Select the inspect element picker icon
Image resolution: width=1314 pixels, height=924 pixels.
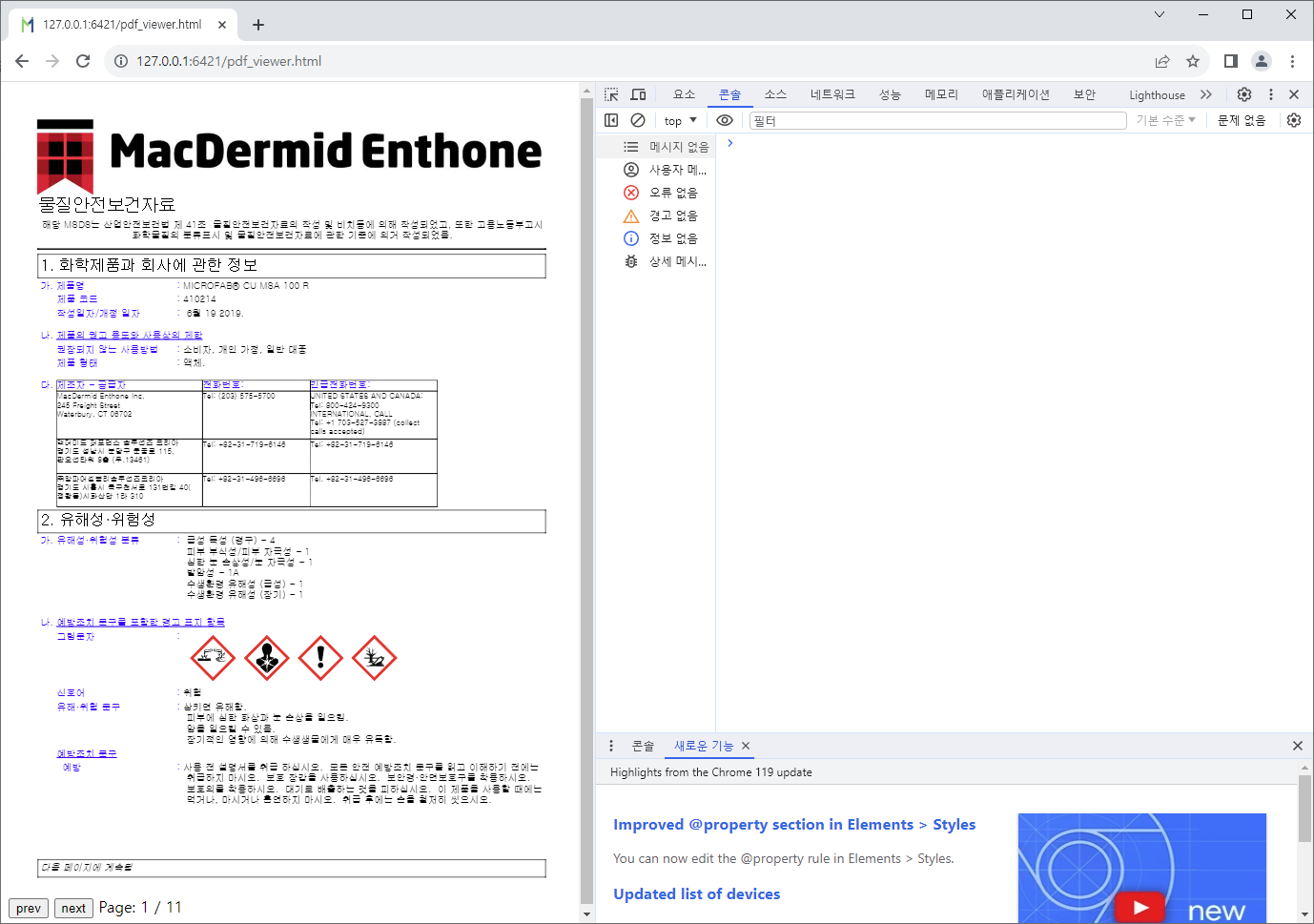(611, 94)
